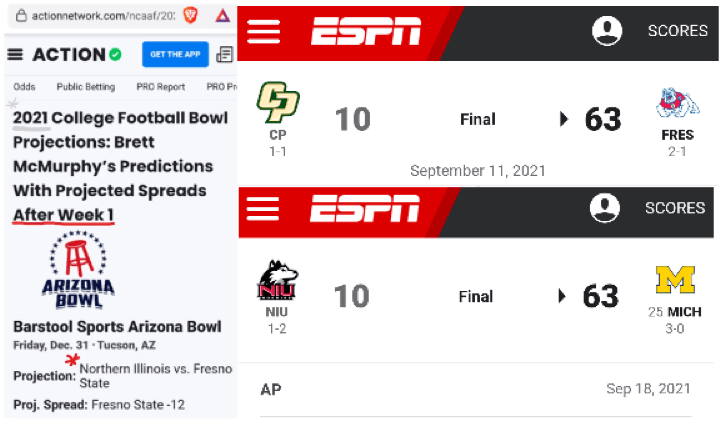Viewport: 725px width, 421px height.
Task: Click the actionnetwork.com address bar
Action: [95, 16]
